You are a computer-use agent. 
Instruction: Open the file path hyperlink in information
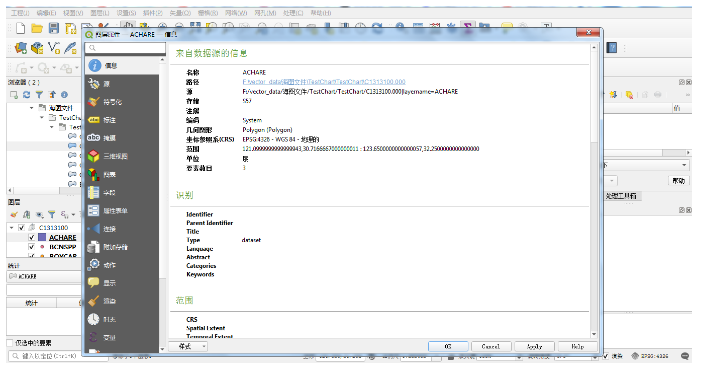pyautogui.click(x=324, y=82)
